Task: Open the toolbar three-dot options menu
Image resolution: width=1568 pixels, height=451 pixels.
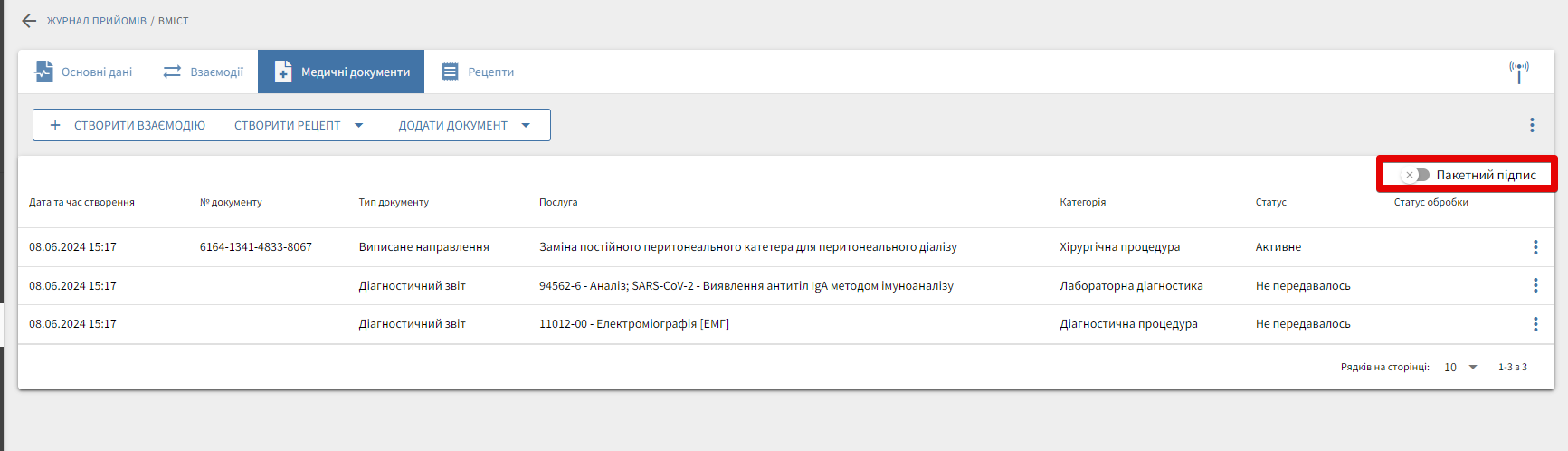Action: [x=1532, y=125]
